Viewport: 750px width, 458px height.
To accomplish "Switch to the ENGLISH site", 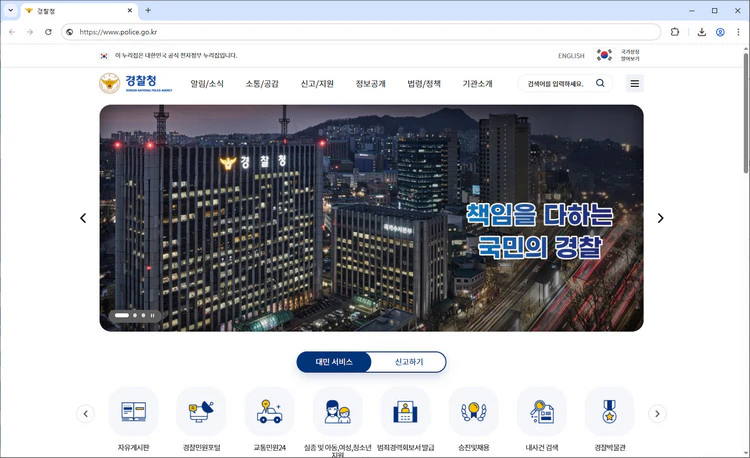I will point(571,55).
